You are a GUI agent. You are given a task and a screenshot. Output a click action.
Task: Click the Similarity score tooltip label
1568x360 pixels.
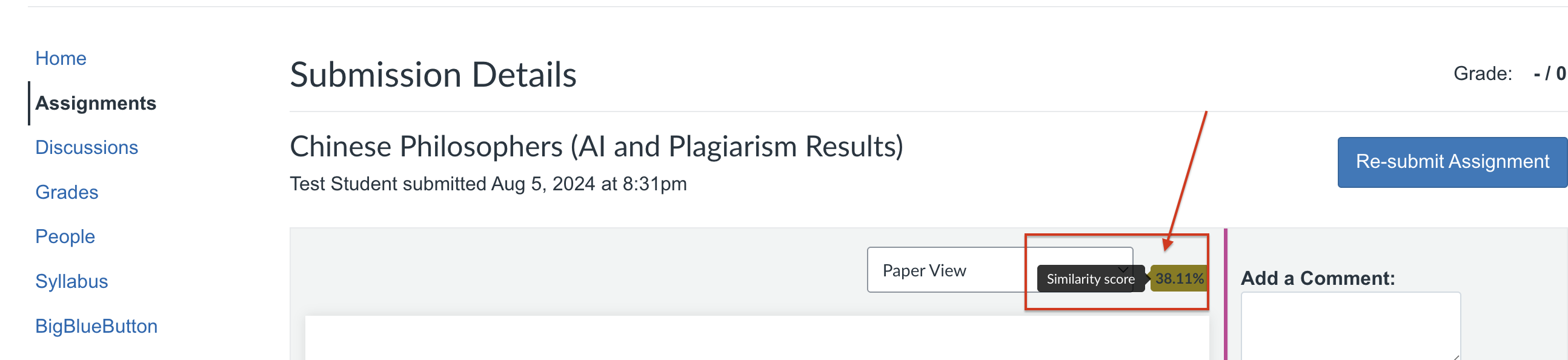pyautogui.click(x=1089, y=279)
